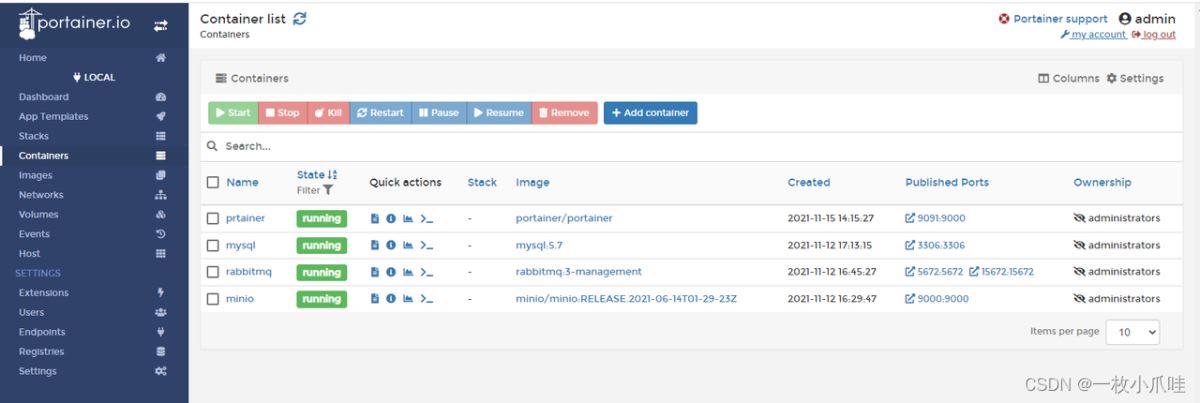Click the Kill button
This screenshot has height=403, width=1200.
pyautogui.click(x=328, y=113)
